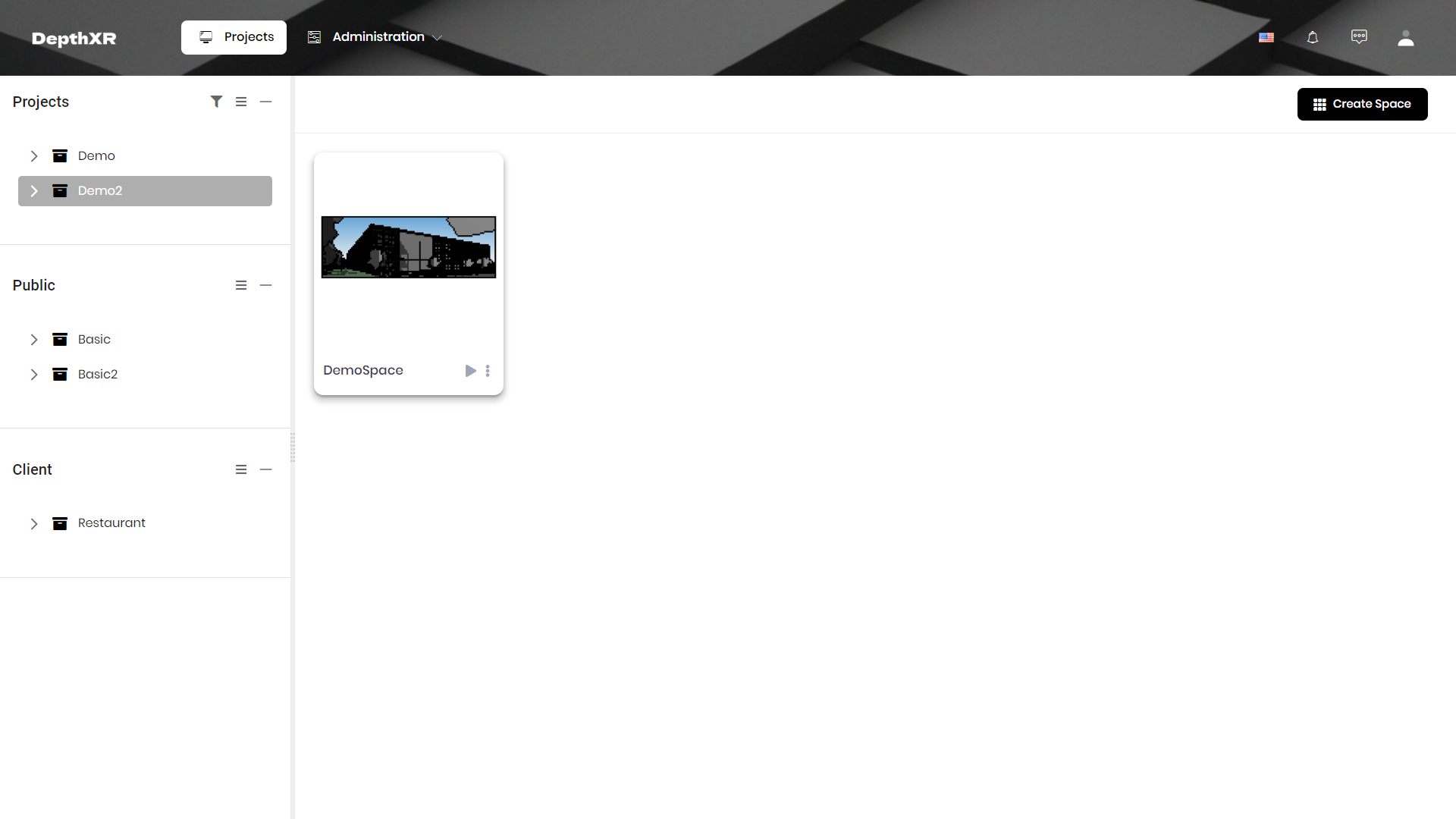Open the chat messages icon
The width and height of the screenshot is (1456, 819).
[x=1359, y=37]
